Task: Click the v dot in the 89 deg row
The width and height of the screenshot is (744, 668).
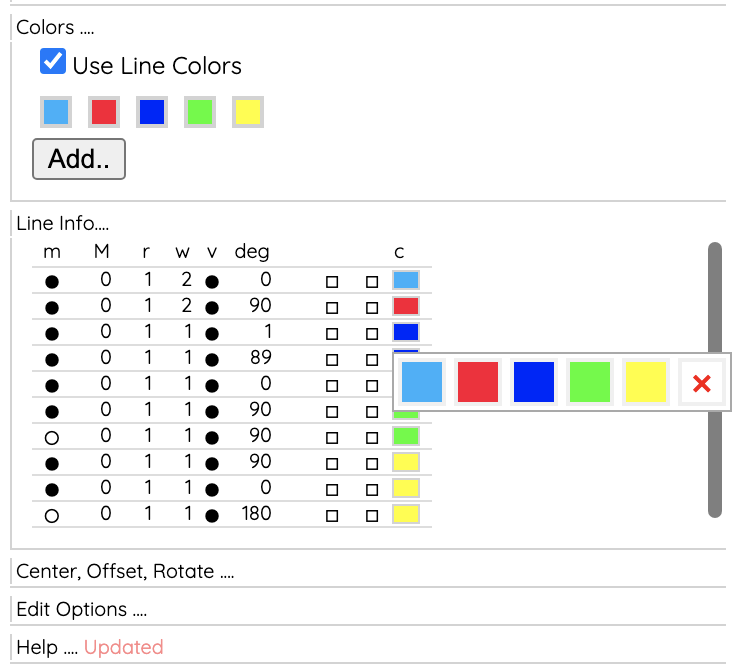Action: 212,360
